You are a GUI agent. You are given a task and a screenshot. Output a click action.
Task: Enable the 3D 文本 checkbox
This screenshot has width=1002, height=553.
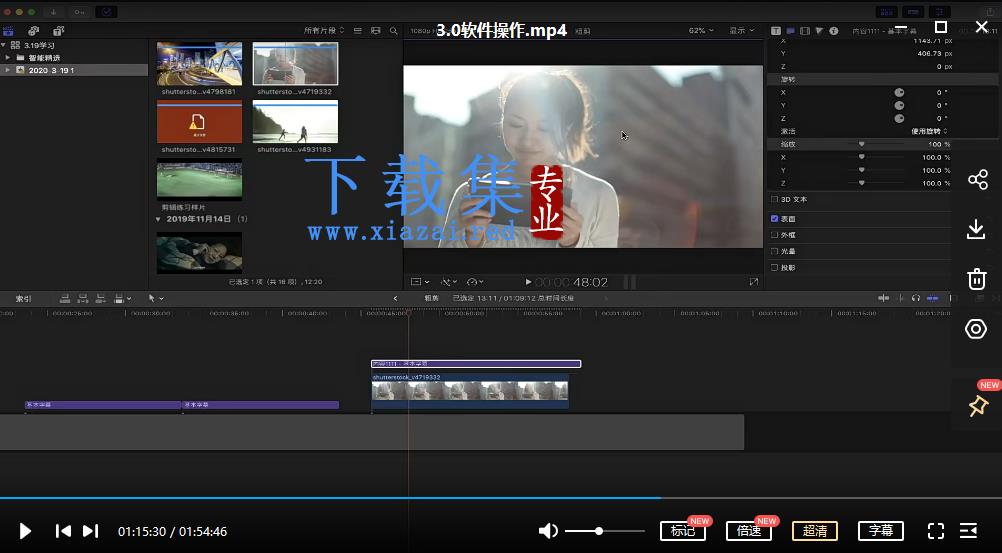(775, 199)
